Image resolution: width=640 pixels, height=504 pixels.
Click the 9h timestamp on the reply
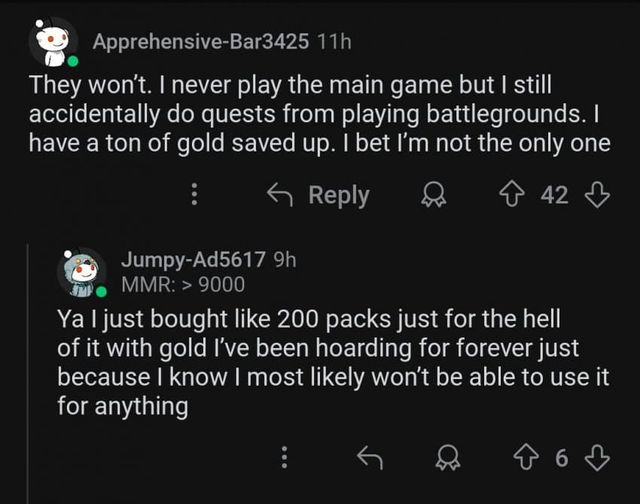[284, 260]
